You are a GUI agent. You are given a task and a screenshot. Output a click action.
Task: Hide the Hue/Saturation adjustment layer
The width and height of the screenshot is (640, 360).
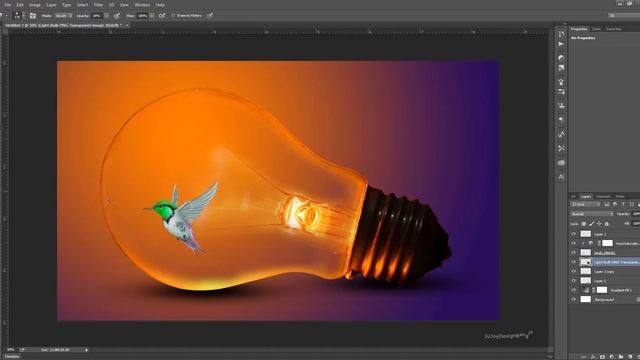(573, 243)
